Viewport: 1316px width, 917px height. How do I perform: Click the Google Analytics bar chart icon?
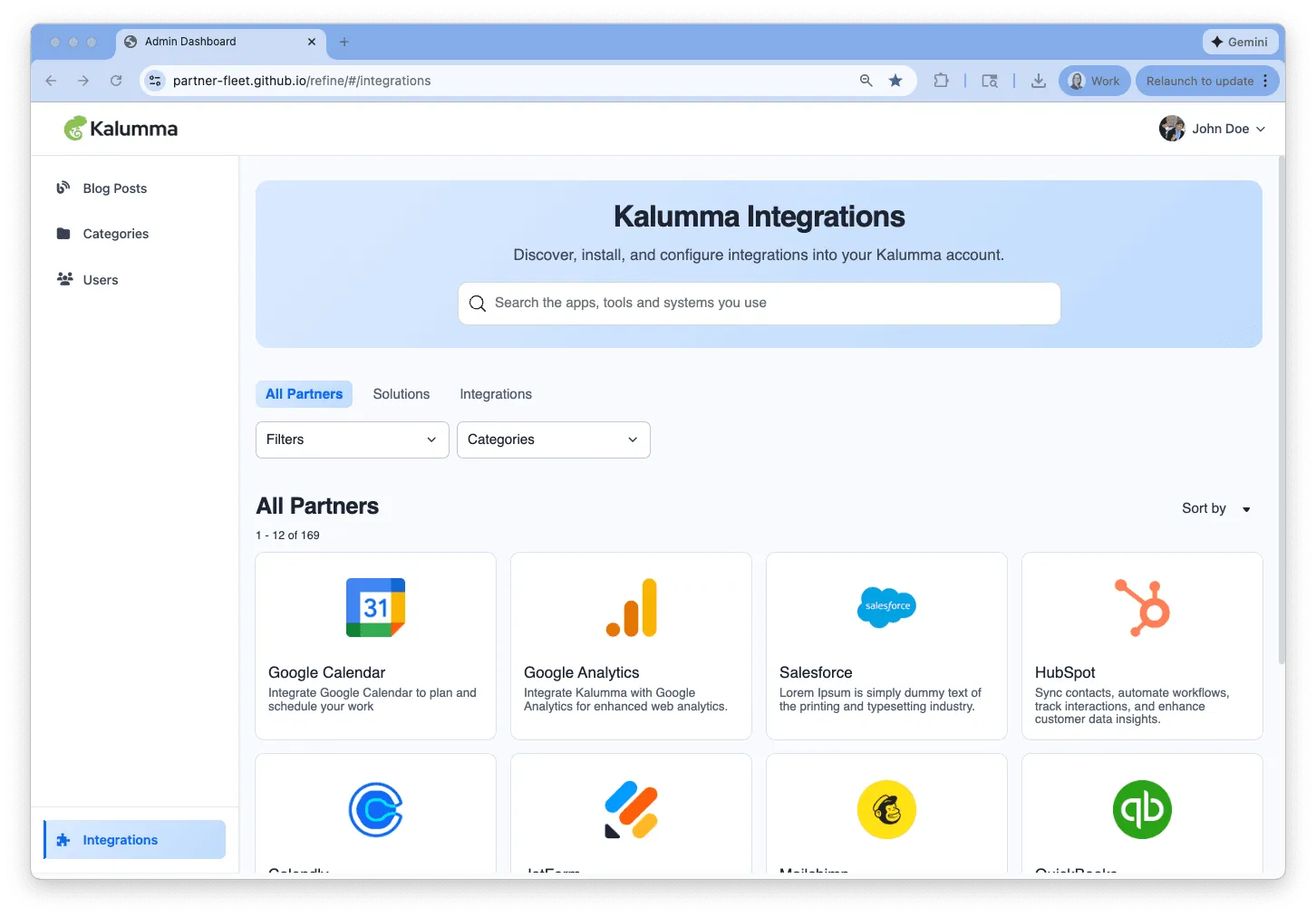pos(632,607)
